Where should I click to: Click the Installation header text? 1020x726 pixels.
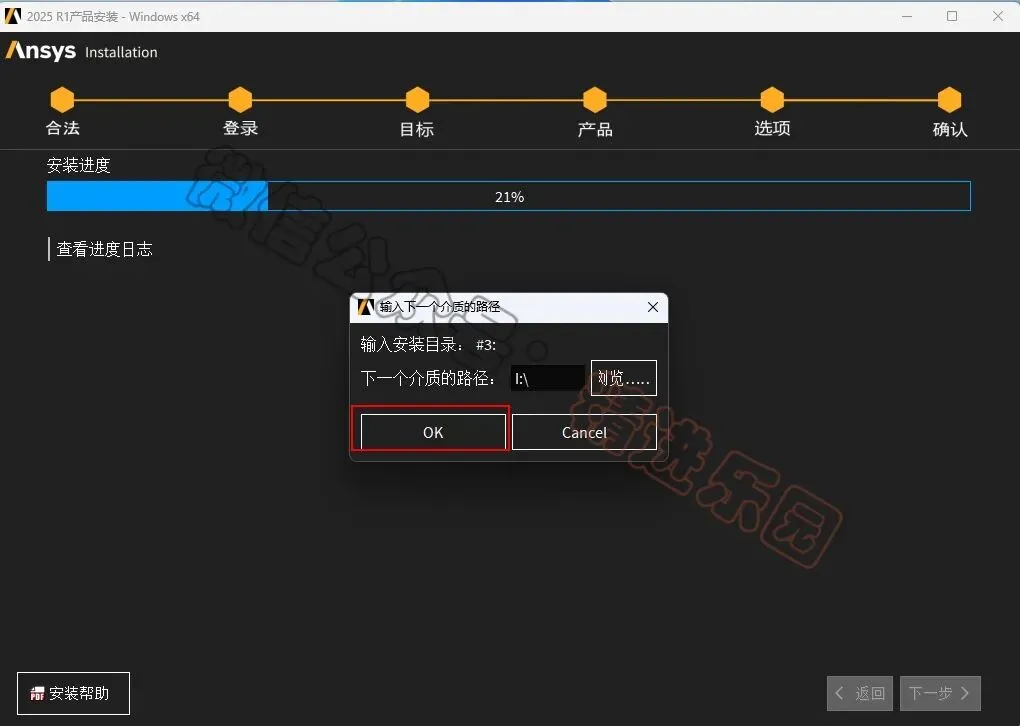[x=121, y=52]
